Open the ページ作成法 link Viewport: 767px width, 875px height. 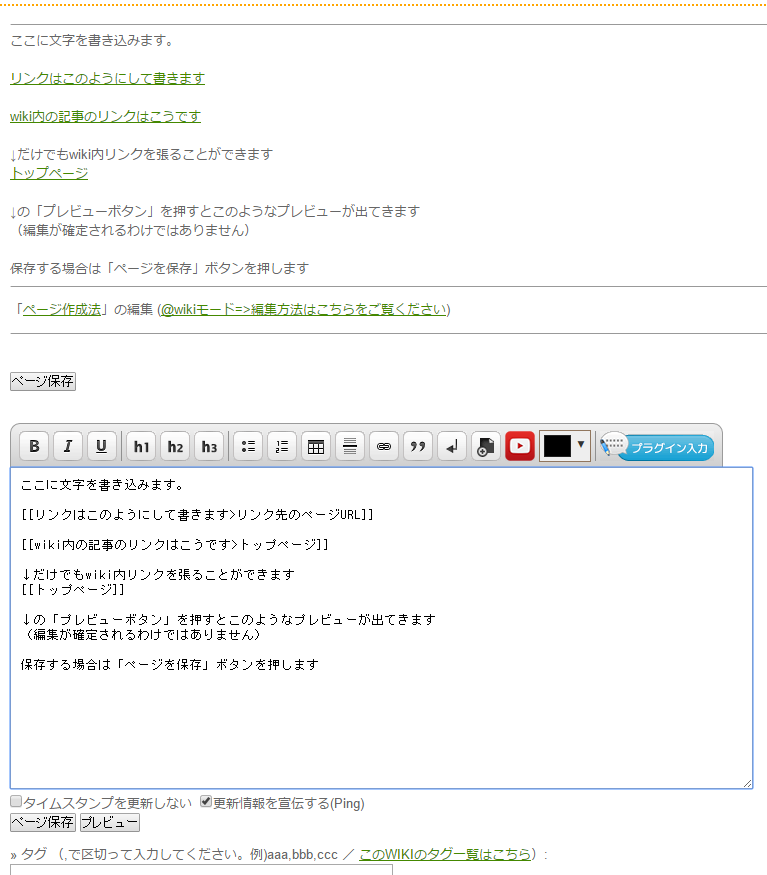point(61,310)
